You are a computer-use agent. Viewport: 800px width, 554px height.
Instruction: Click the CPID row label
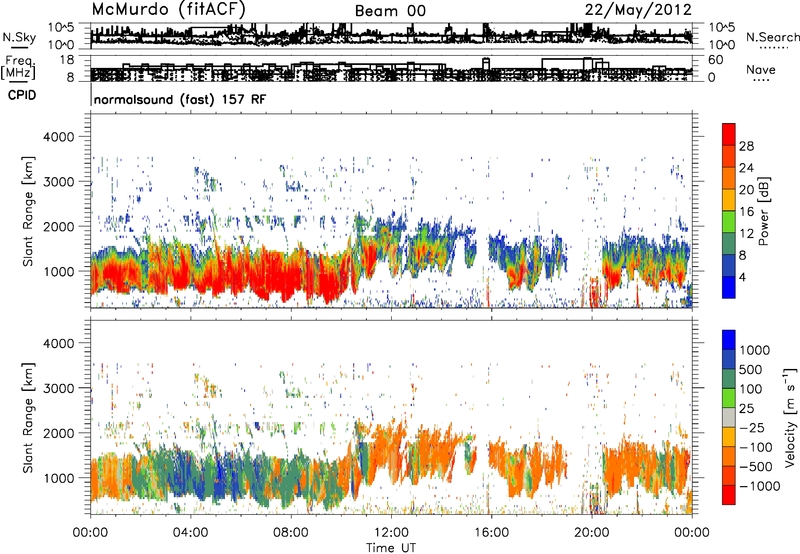tap(22, 95)
